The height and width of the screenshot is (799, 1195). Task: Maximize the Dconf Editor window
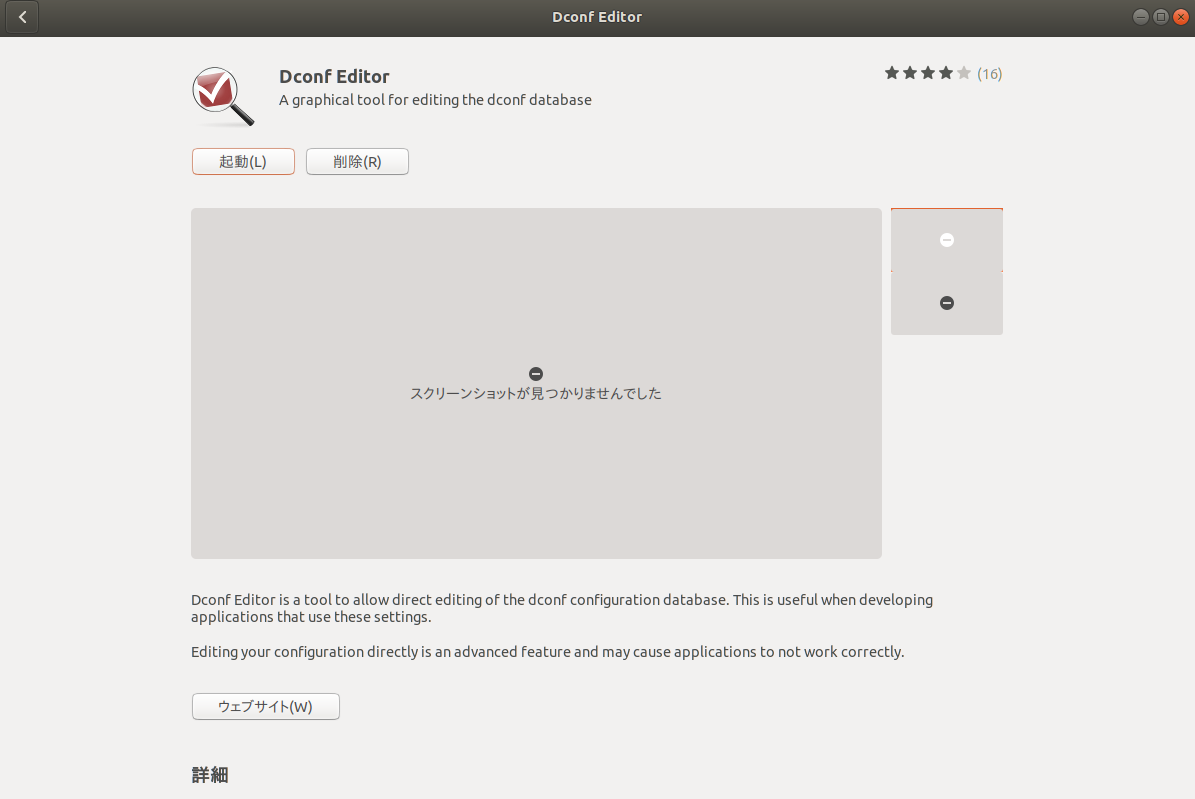[1161, 17]
